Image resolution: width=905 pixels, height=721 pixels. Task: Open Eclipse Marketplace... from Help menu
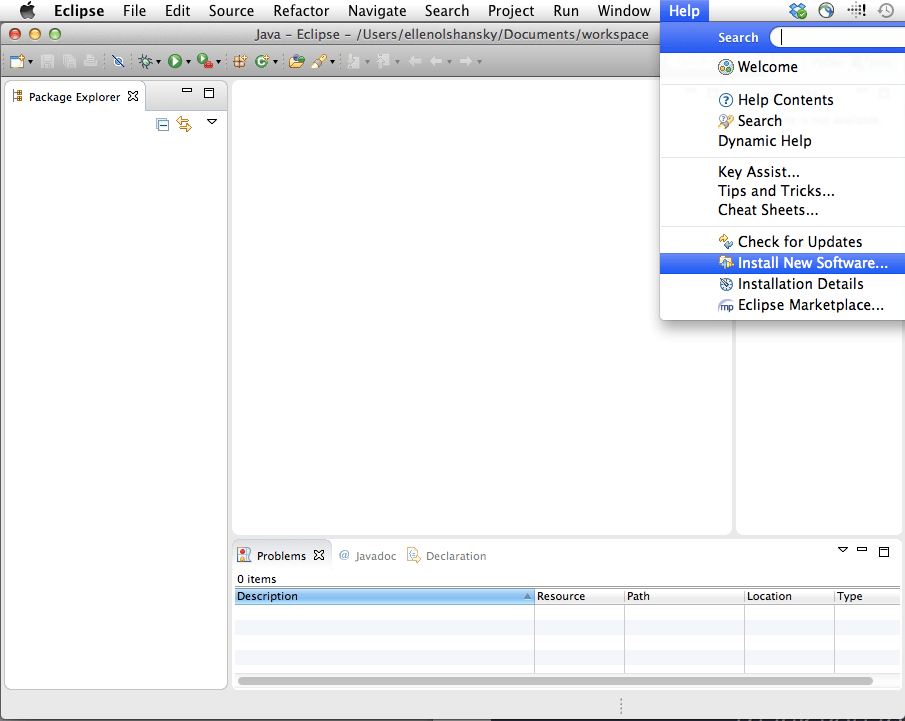[x=783, y=305]
